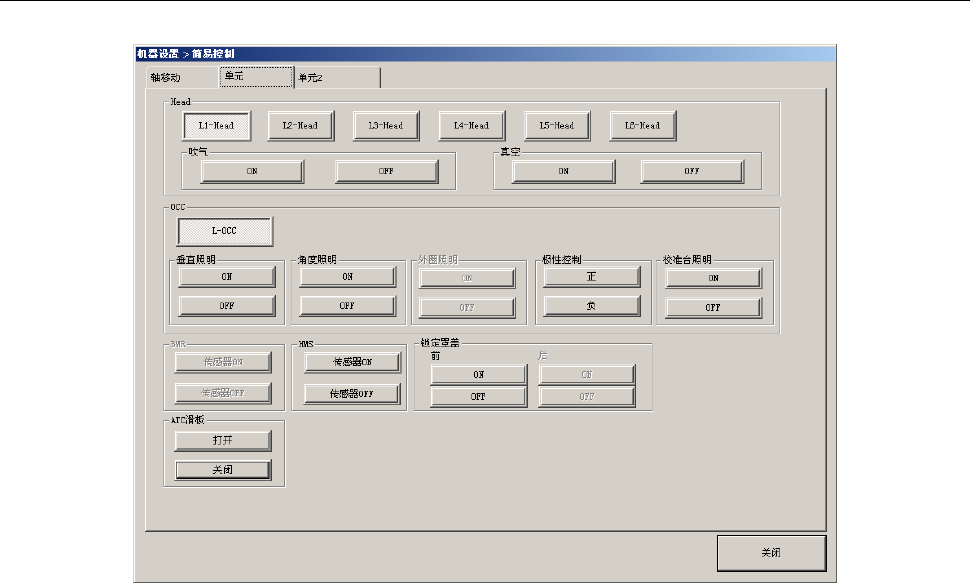Click the bottom-right 关闭 button
970x583 pixels.
(771, 552)
